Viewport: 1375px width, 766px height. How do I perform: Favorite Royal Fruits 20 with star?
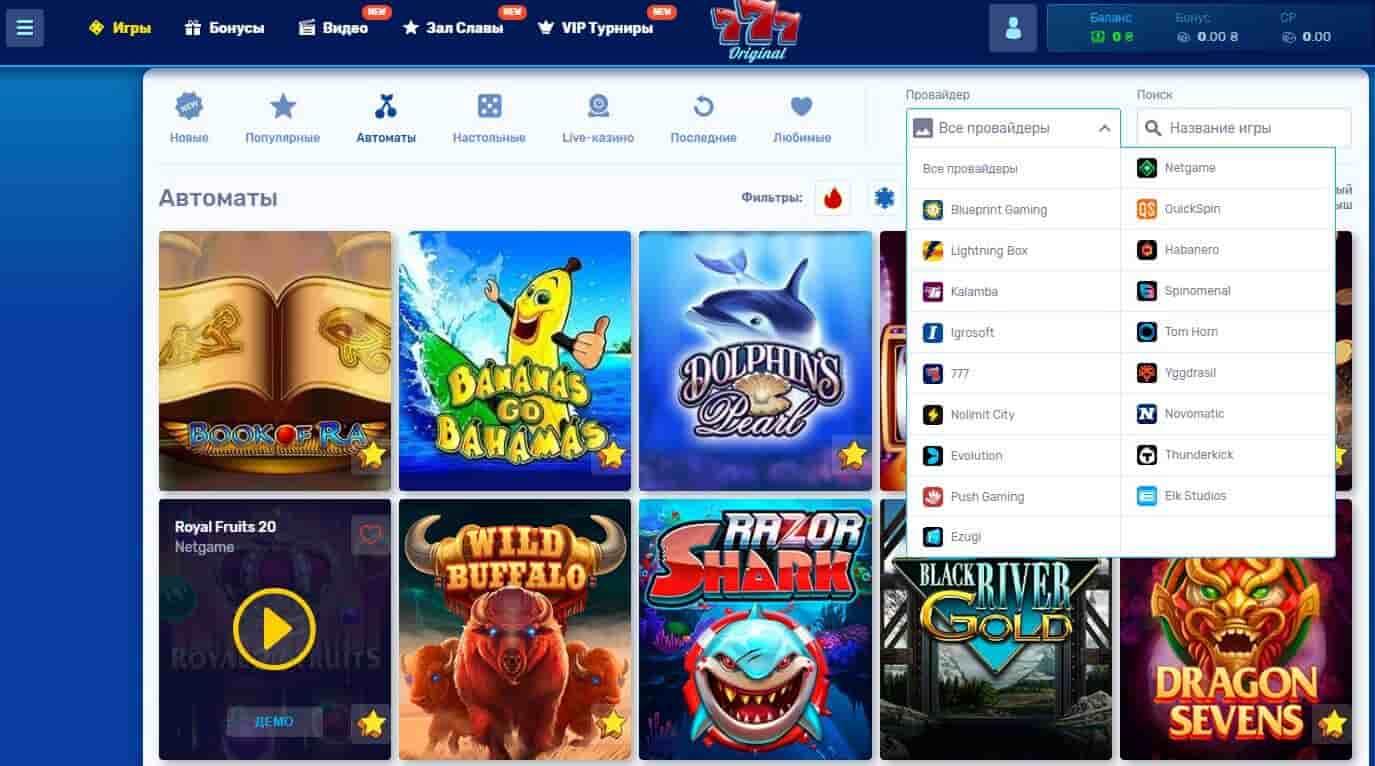point(372,723)
